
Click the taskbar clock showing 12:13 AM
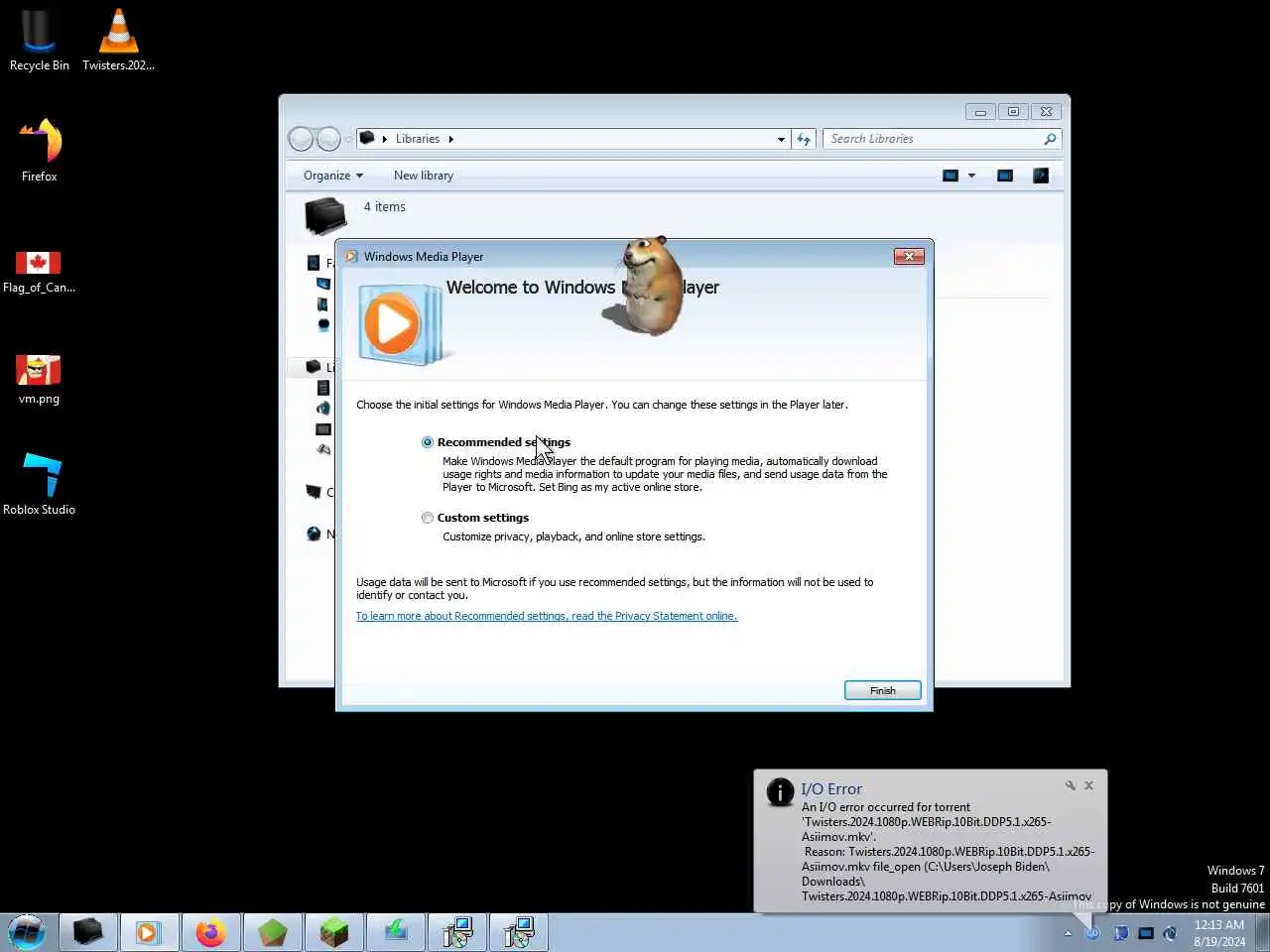click(x=1219, y=933)
